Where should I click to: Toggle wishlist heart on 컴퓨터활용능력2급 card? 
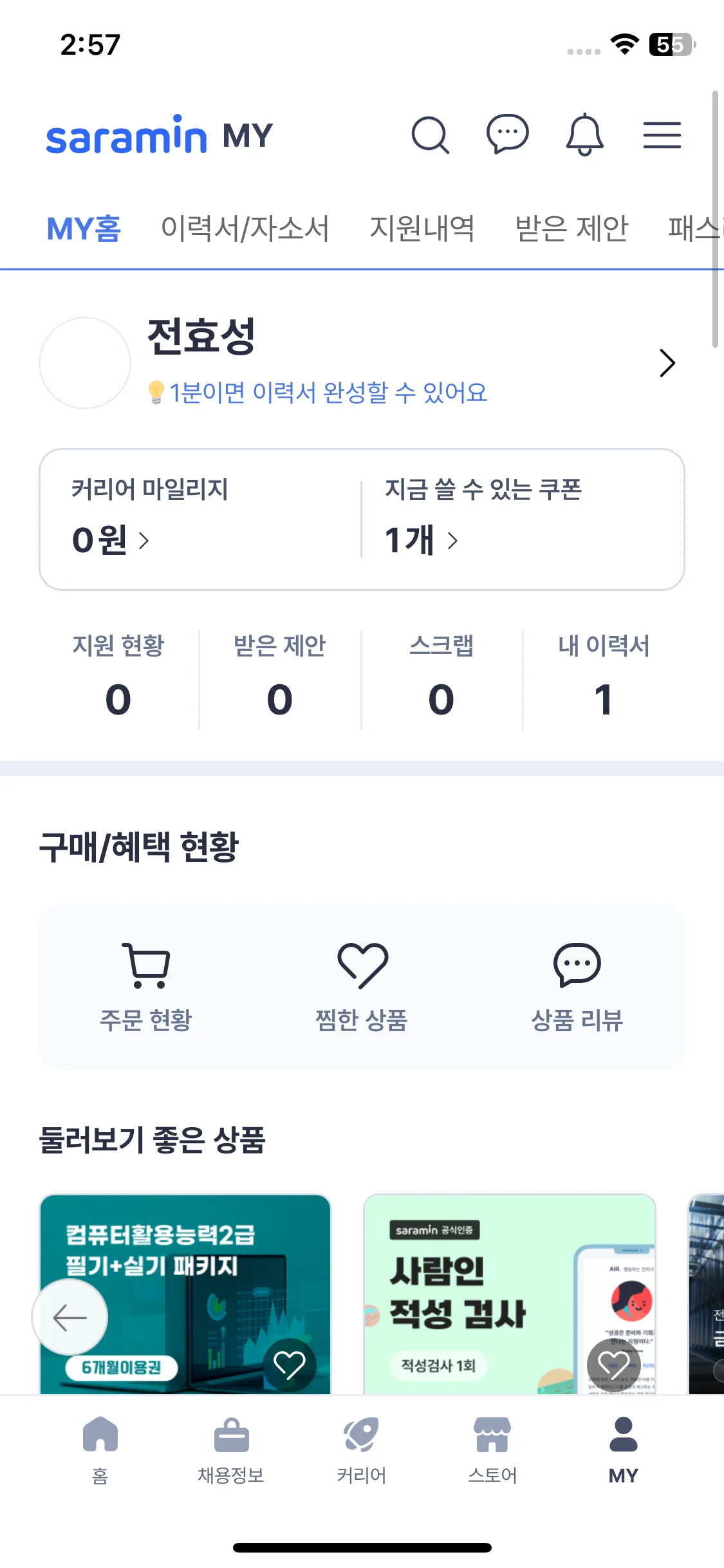(x=290, y=1365)
